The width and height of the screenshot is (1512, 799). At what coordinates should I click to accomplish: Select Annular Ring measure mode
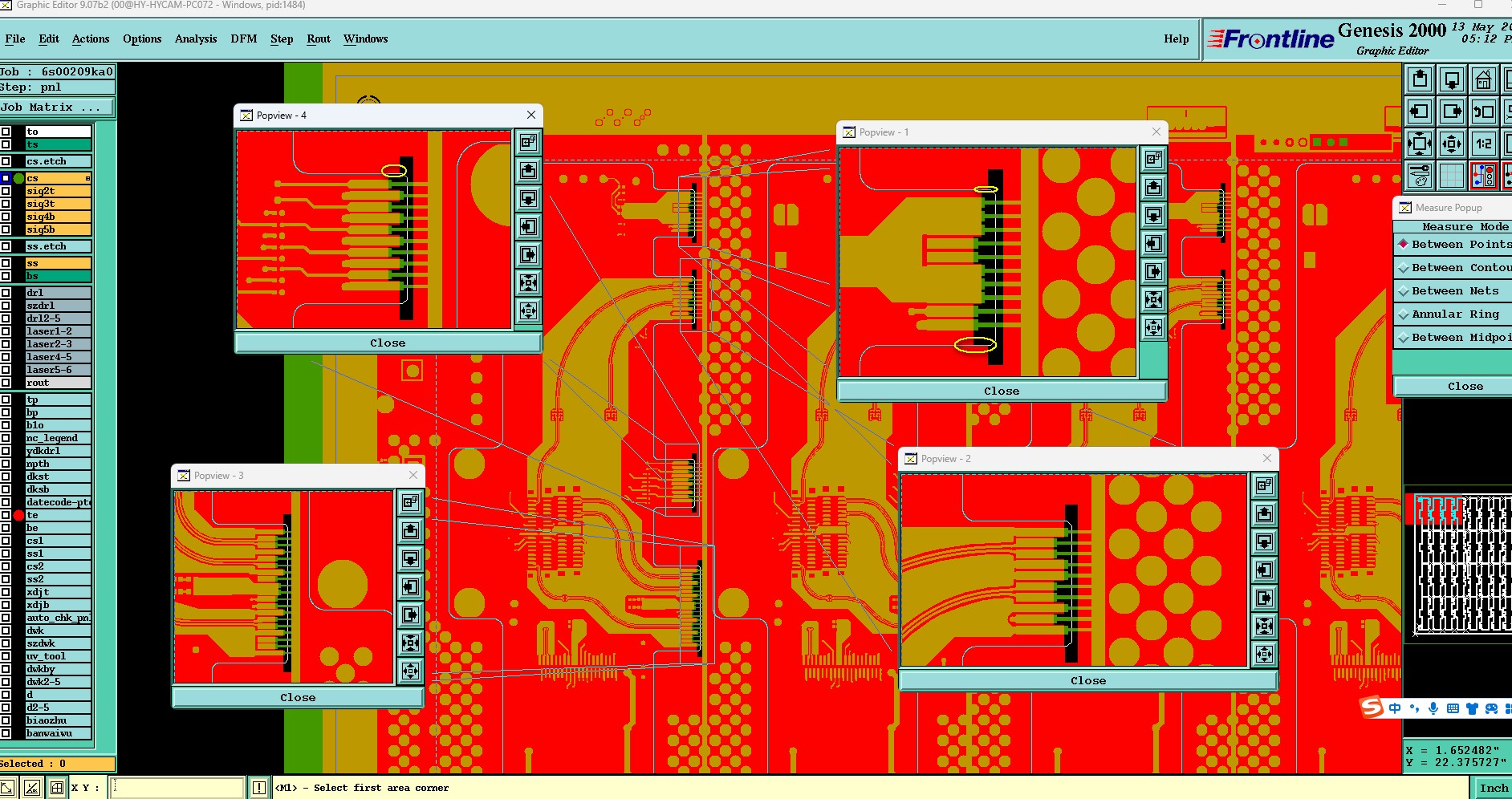click(x=1453, y=314)
